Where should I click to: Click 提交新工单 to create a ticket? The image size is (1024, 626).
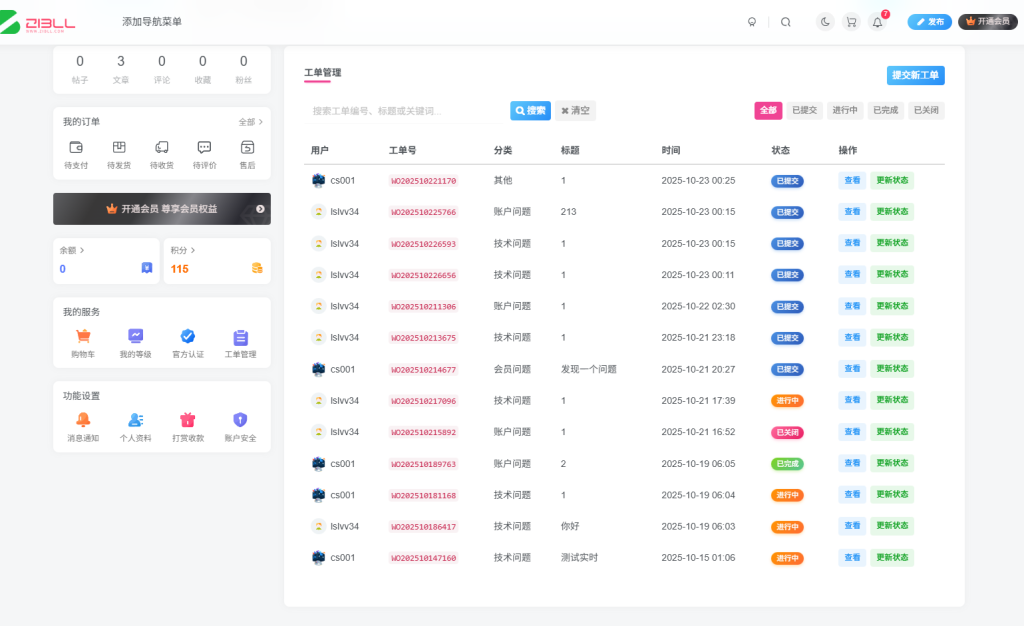point(915,75)
